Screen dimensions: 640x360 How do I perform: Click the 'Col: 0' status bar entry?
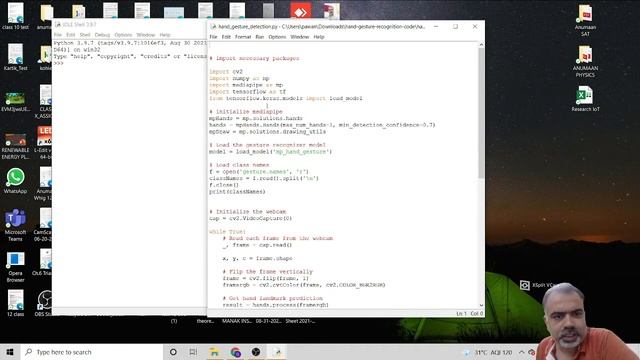pos(477,313)
